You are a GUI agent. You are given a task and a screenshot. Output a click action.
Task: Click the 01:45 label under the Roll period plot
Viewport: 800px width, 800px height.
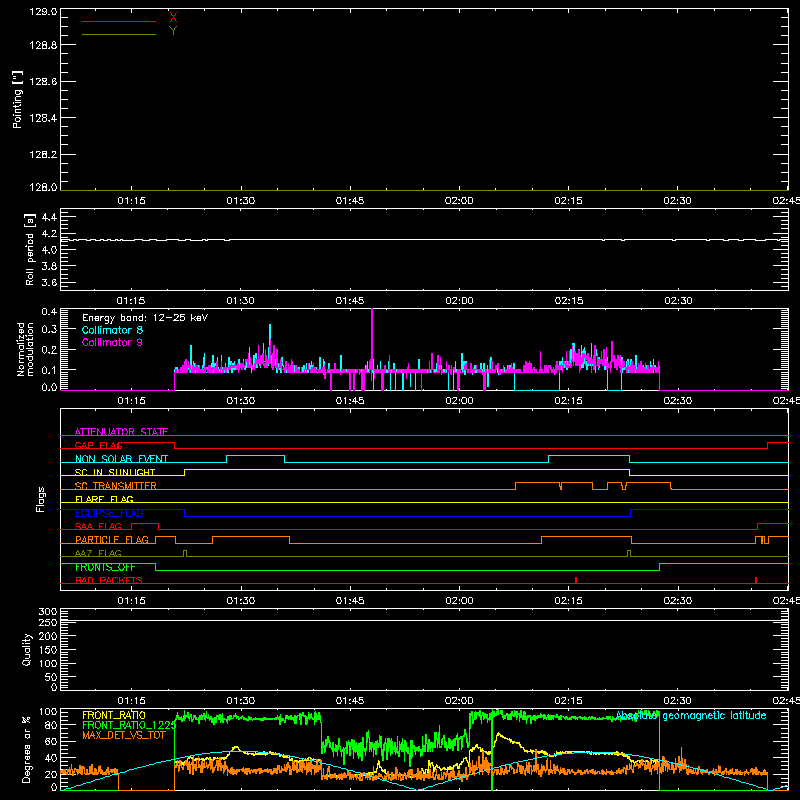pos(350,301)
